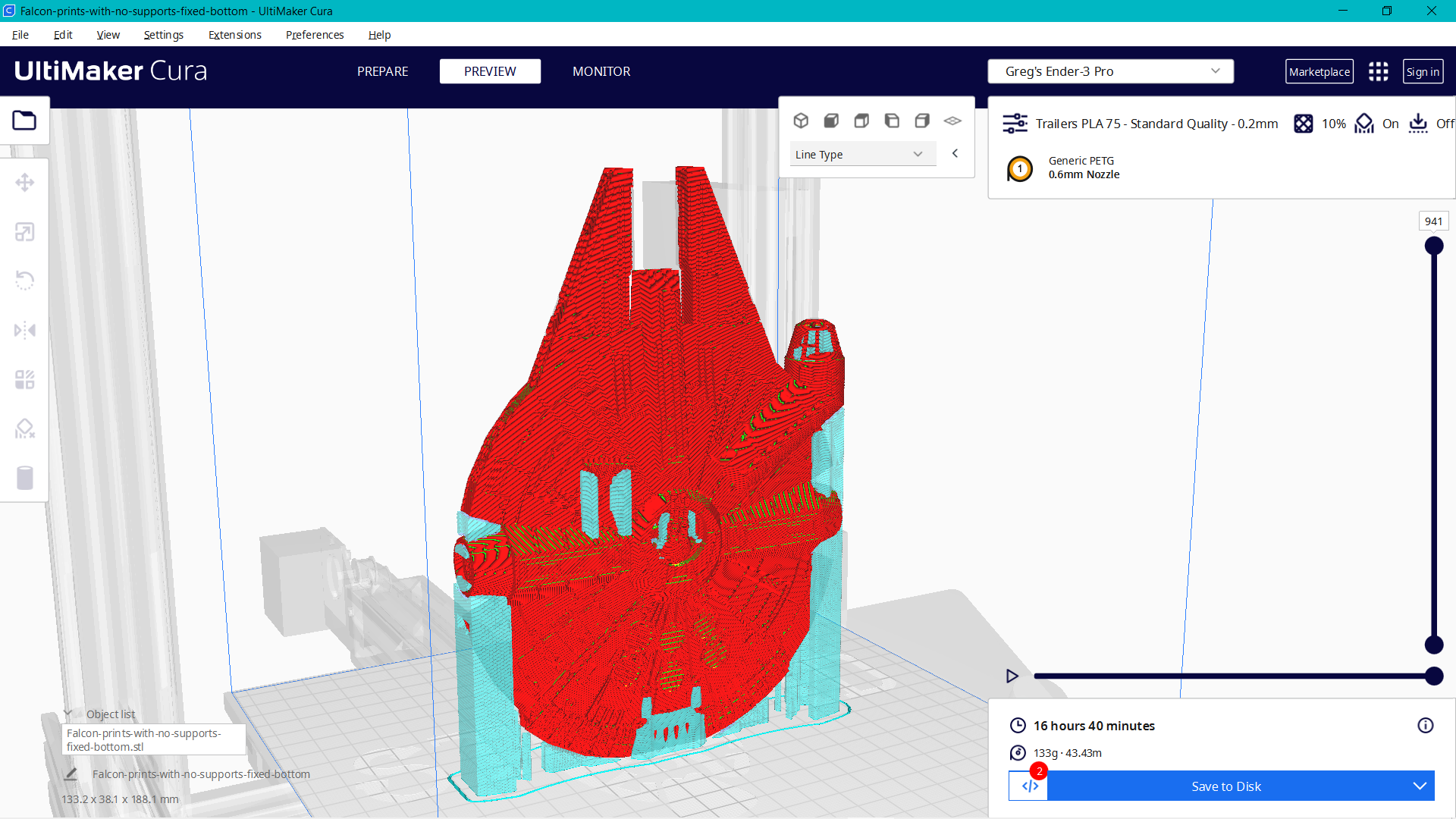Toggle adhesion setting labeled Off
The image size is (1456, 819).
click(x=1430, y=124)
